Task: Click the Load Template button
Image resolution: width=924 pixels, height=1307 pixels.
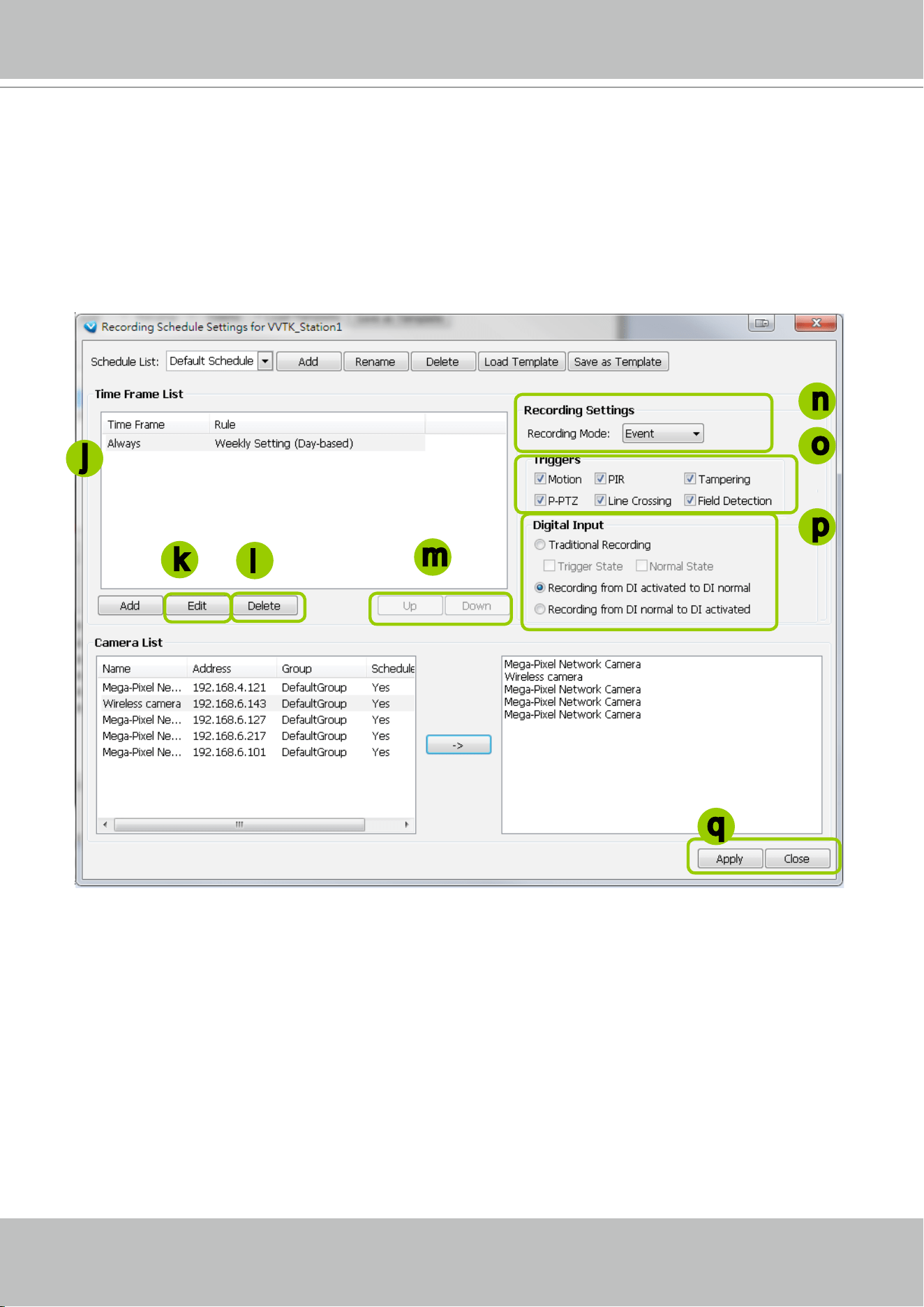Action: pos(521,362)
